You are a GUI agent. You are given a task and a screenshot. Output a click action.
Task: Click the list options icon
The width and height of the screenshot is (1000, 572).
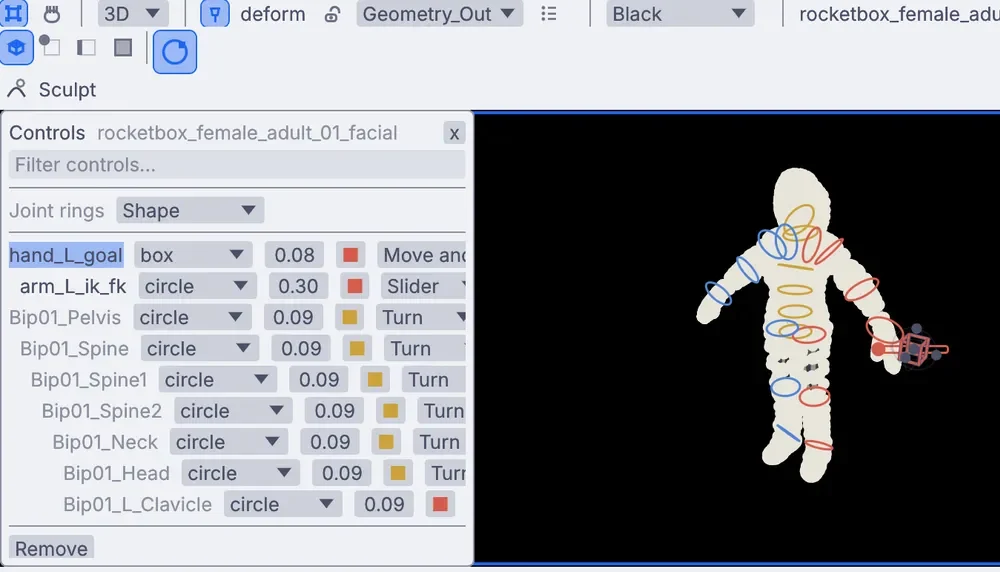pos(548,14)
